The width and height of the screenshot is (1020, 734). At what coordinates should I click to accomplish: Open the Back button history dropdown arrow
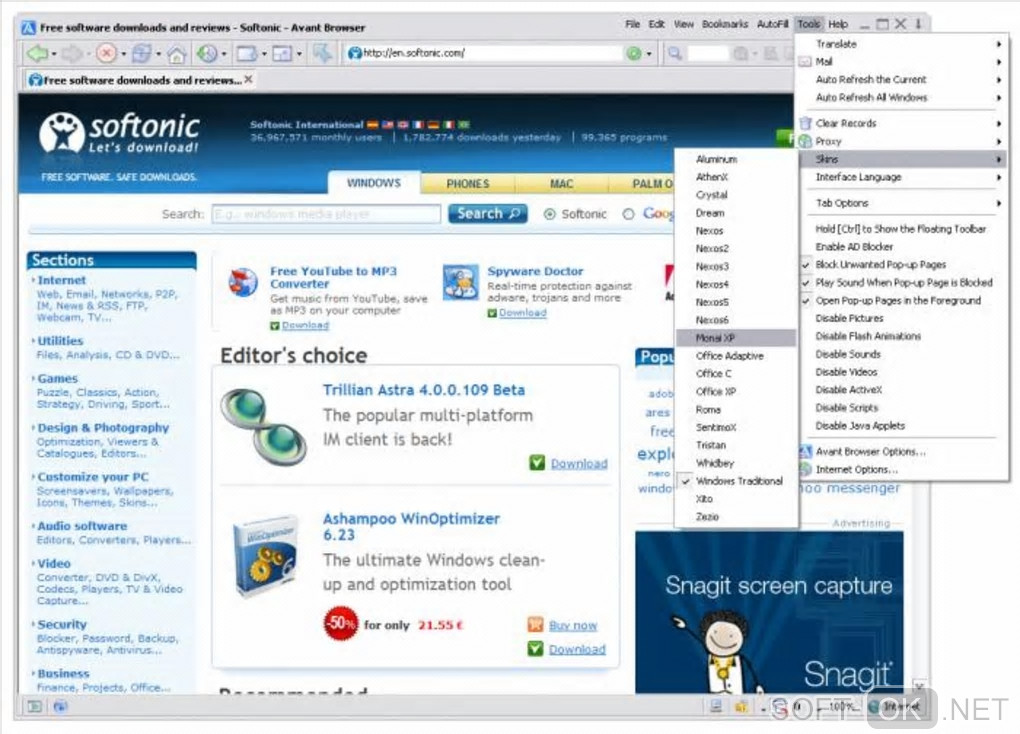tap(54, 54)
